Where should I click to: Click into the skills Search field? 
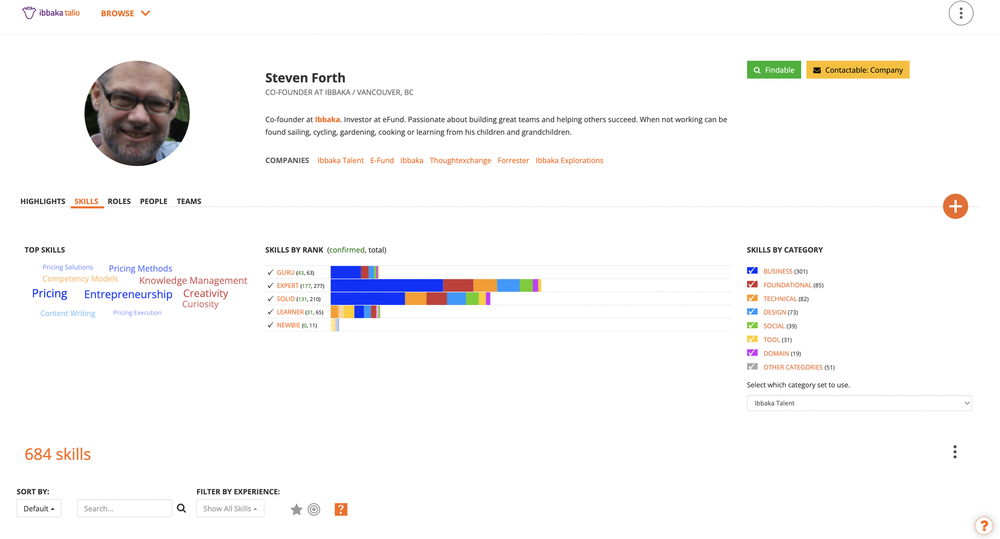(124, 508)
